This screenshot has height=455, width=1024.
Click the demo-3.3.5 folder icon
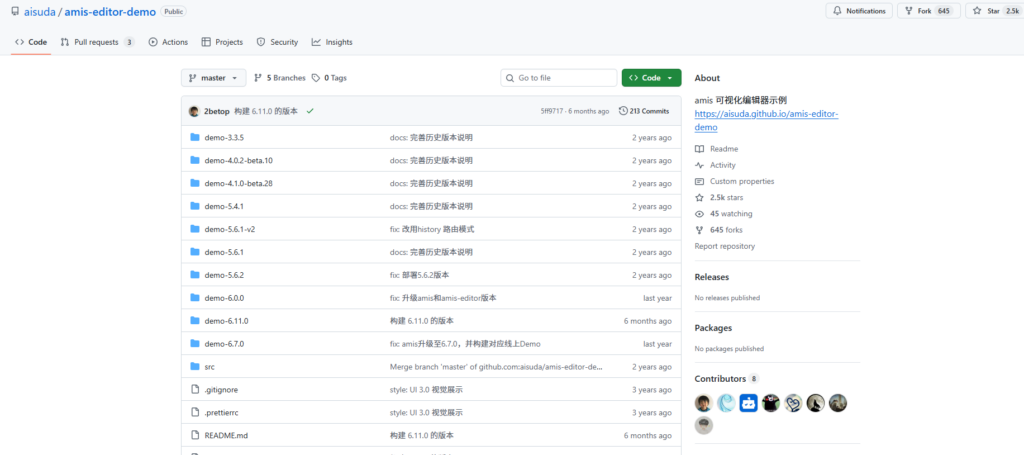pyautogui.click(x=195, y=137)
